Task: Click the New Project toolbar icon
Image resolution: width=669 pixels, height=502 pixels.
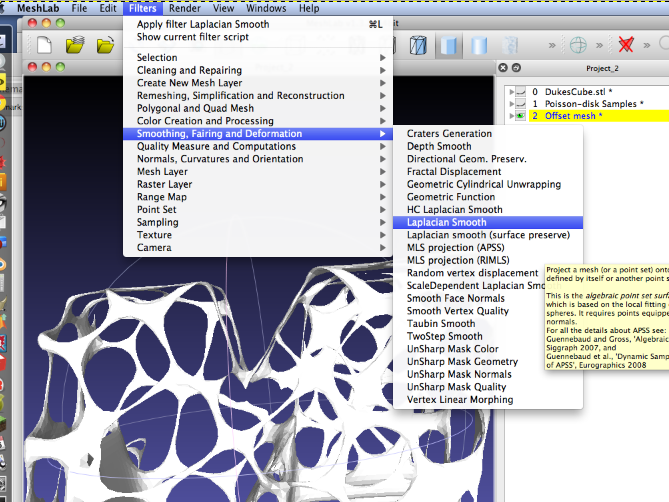Action: pos(44,45)
